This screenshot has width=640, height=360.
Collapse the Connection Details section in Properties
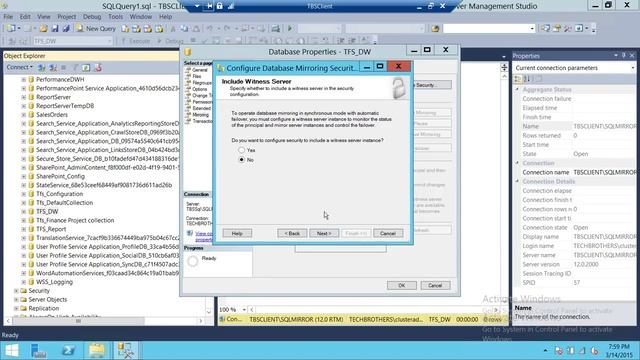click(517, 181)
